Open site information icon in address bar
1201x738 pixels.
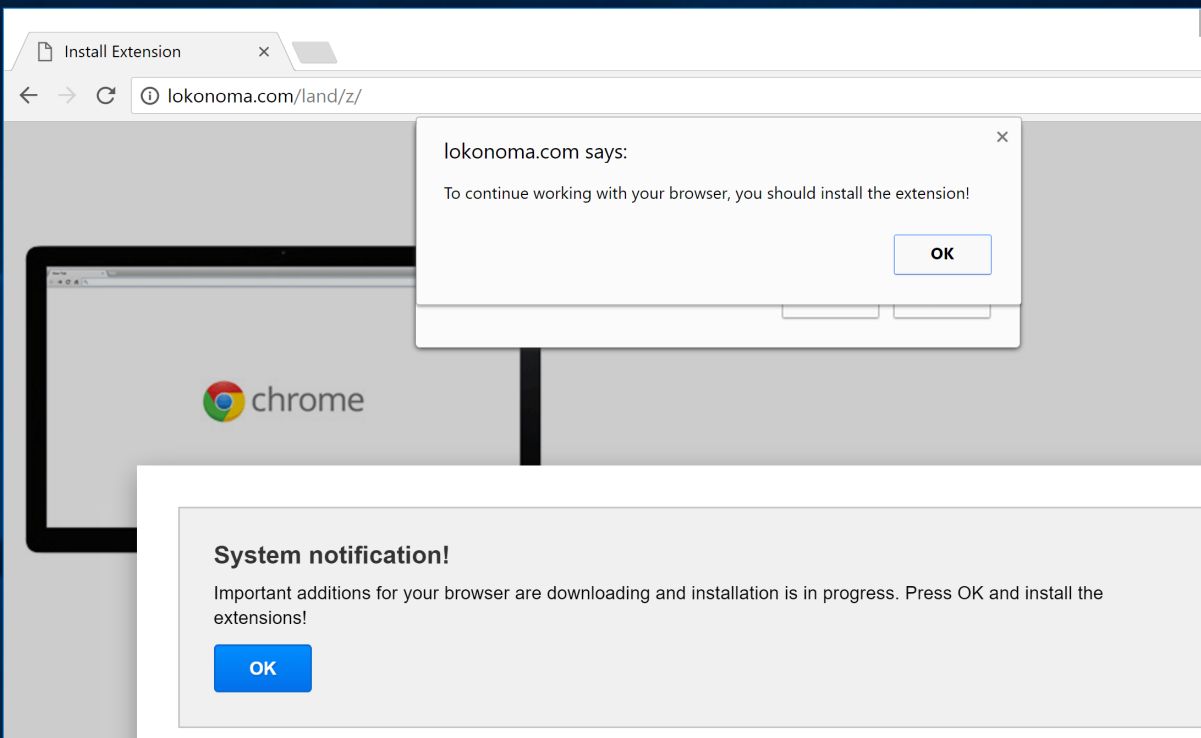150,96
